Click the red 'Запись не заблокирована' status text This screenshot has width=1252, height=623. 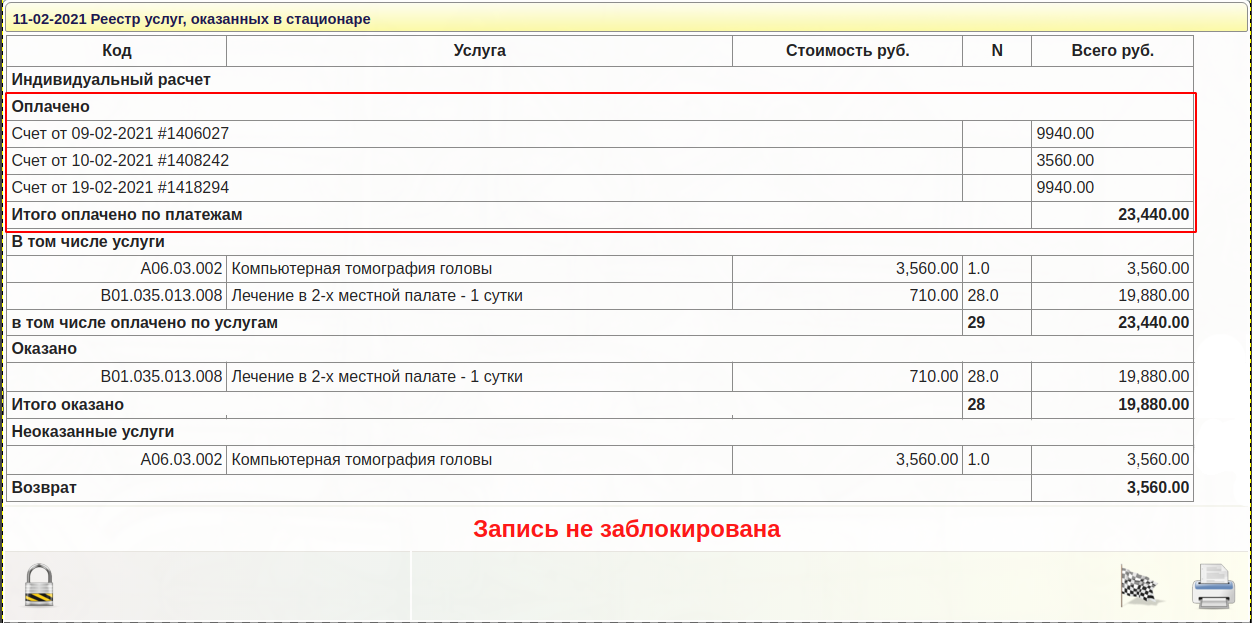pyautogui.click(x=626, y=529)
